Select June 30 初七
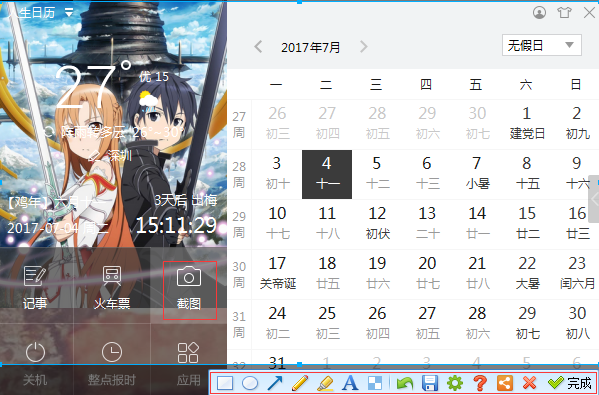The width and height of the screenshot is (599, 395). point(477,124)
